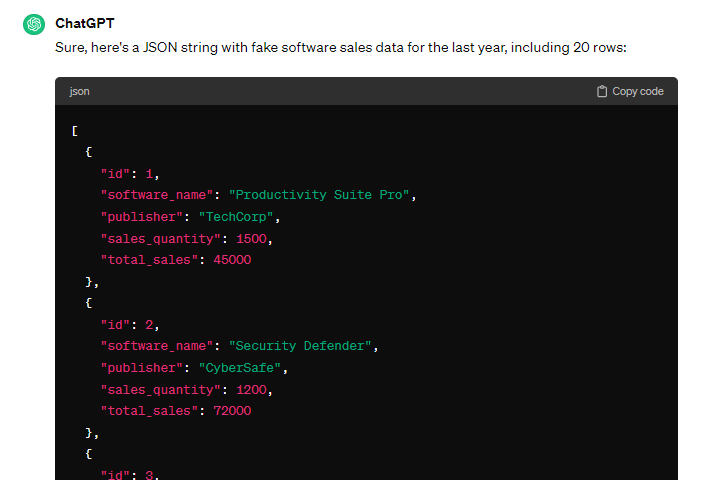The width and height of the screenshot is (714, 480).
Task: Click the "id": 2 line
Action: pos(130,325)
